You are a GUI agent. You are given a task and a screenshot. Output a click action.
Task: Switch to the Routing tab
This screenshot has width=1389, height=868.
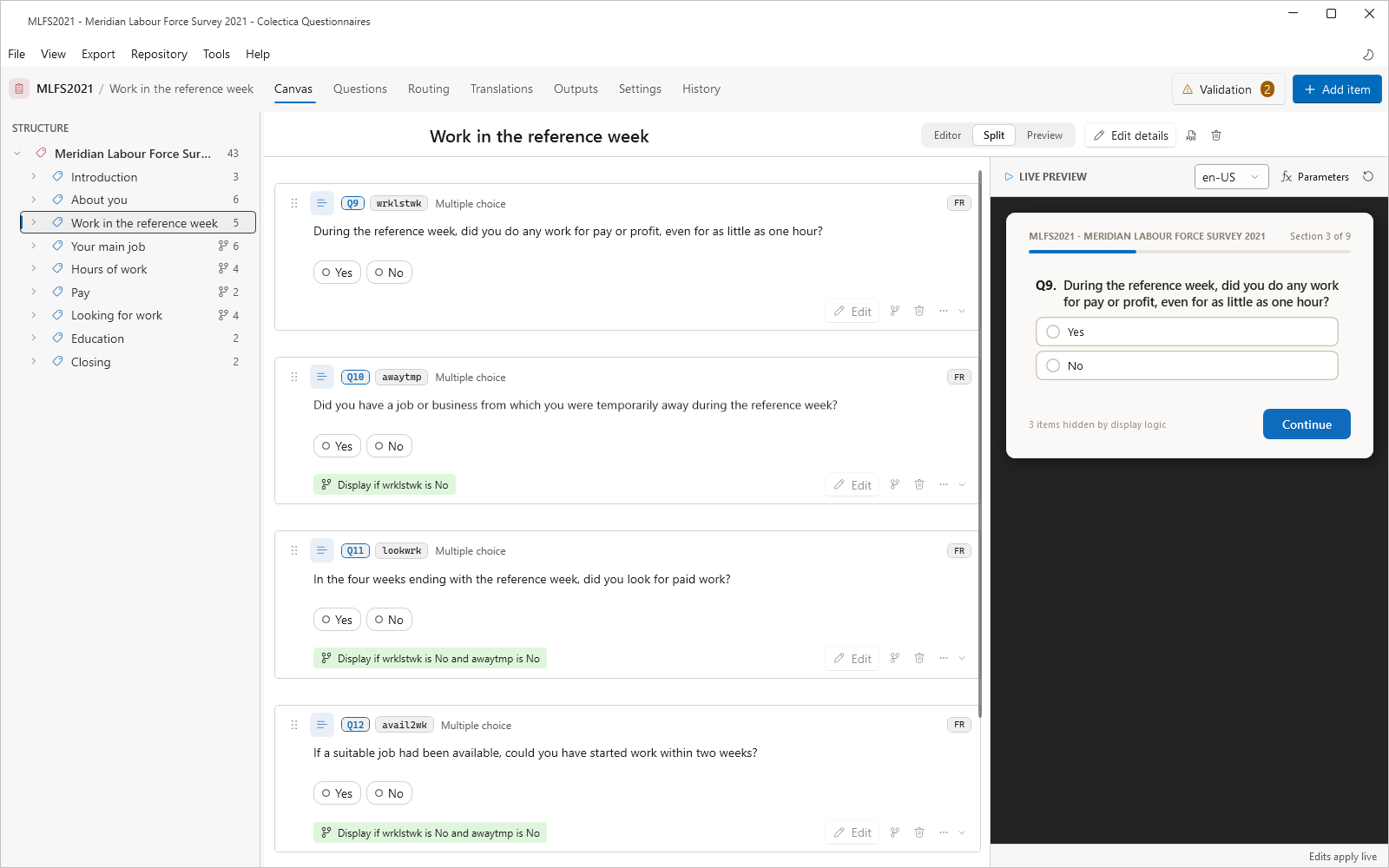[429, 89]
